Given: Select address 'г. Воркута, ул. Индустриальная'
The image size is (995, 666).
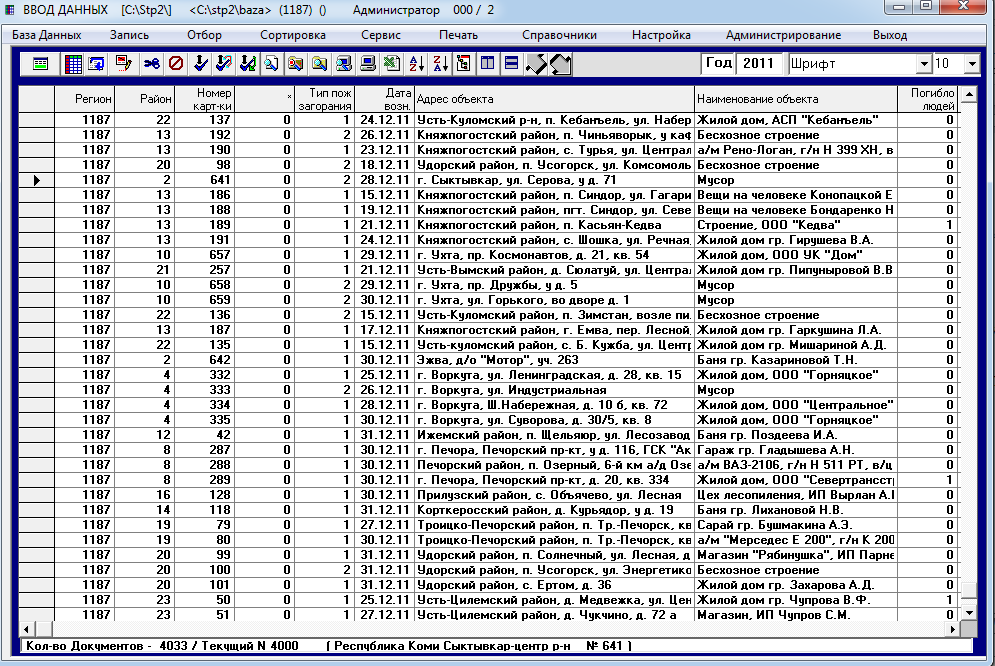Looking at the screenshot, I should pos(554,390).
